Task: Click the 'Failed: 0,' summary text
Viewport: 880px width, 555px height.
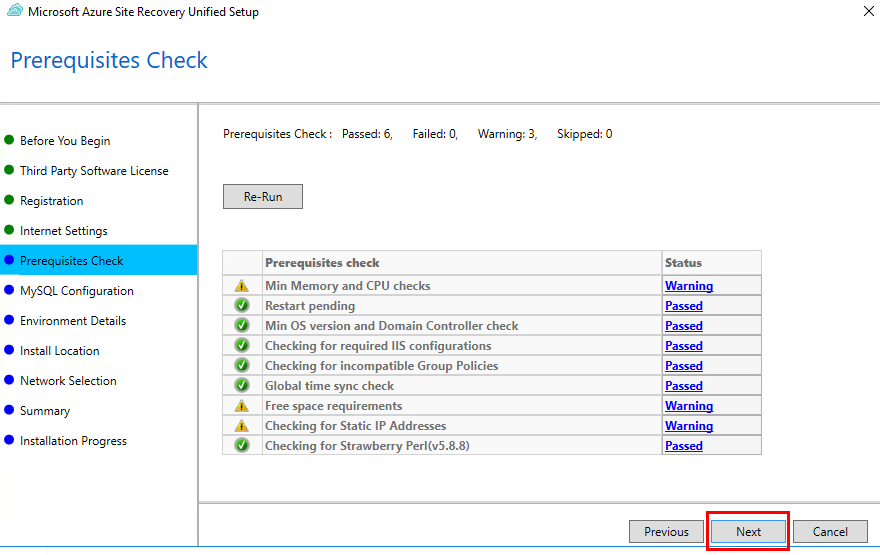Action: click(435, 134)
